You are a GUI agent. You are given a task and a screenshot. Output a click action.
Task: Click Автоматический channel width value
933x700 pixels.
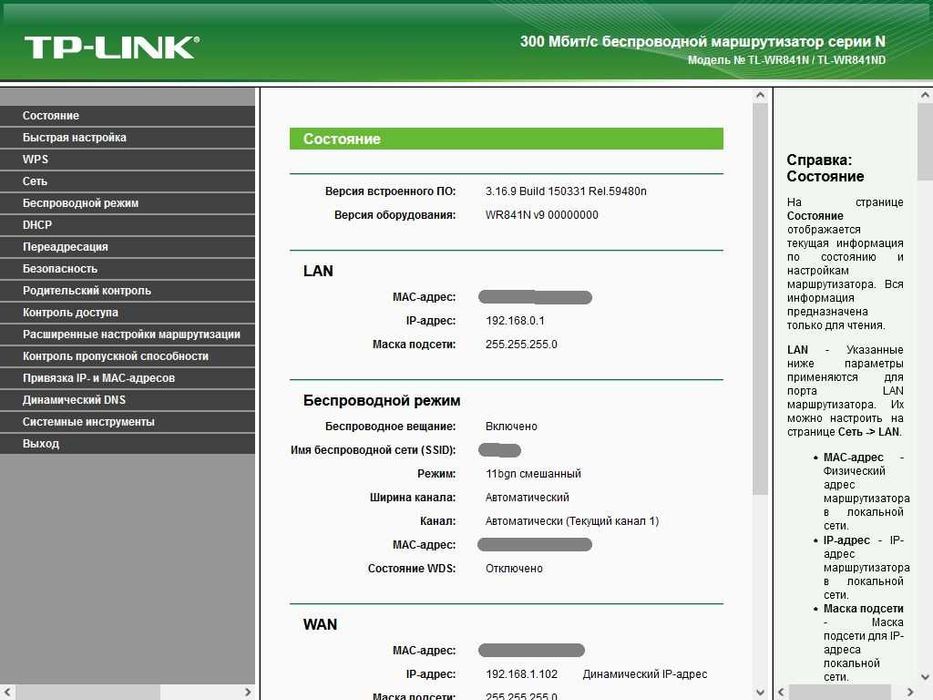(x=527, y=497)
